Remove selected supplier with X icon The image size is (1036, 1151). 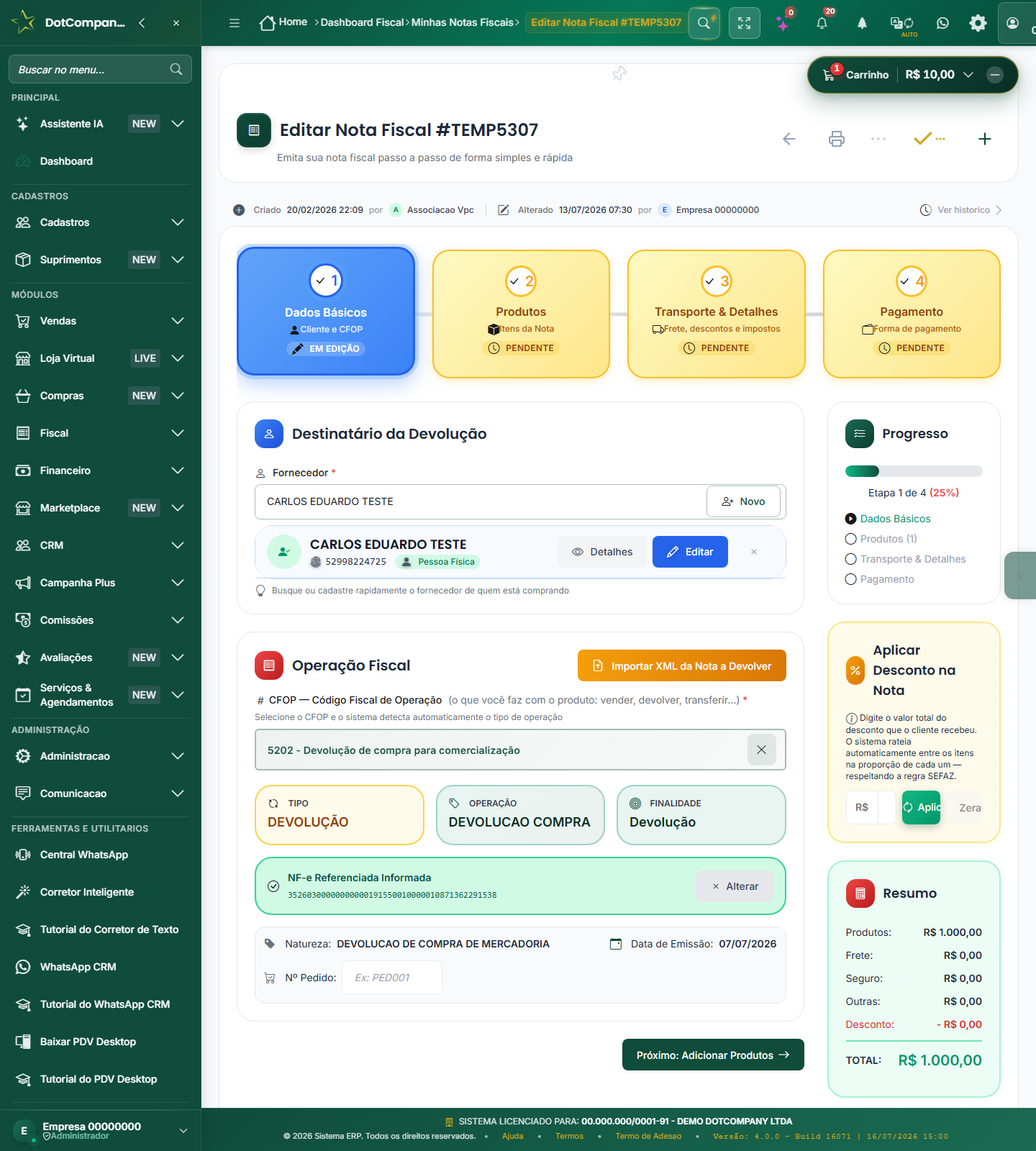[x=754, y=552]
